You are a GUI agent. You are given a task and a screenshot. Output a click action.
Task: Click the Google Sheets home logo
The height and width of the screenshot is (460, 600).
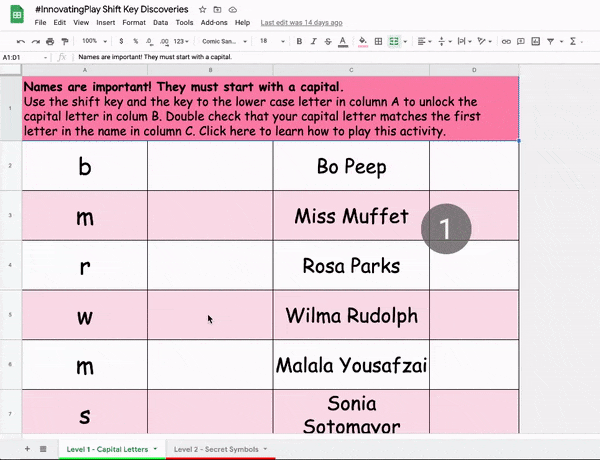click(x=17, y=15)
